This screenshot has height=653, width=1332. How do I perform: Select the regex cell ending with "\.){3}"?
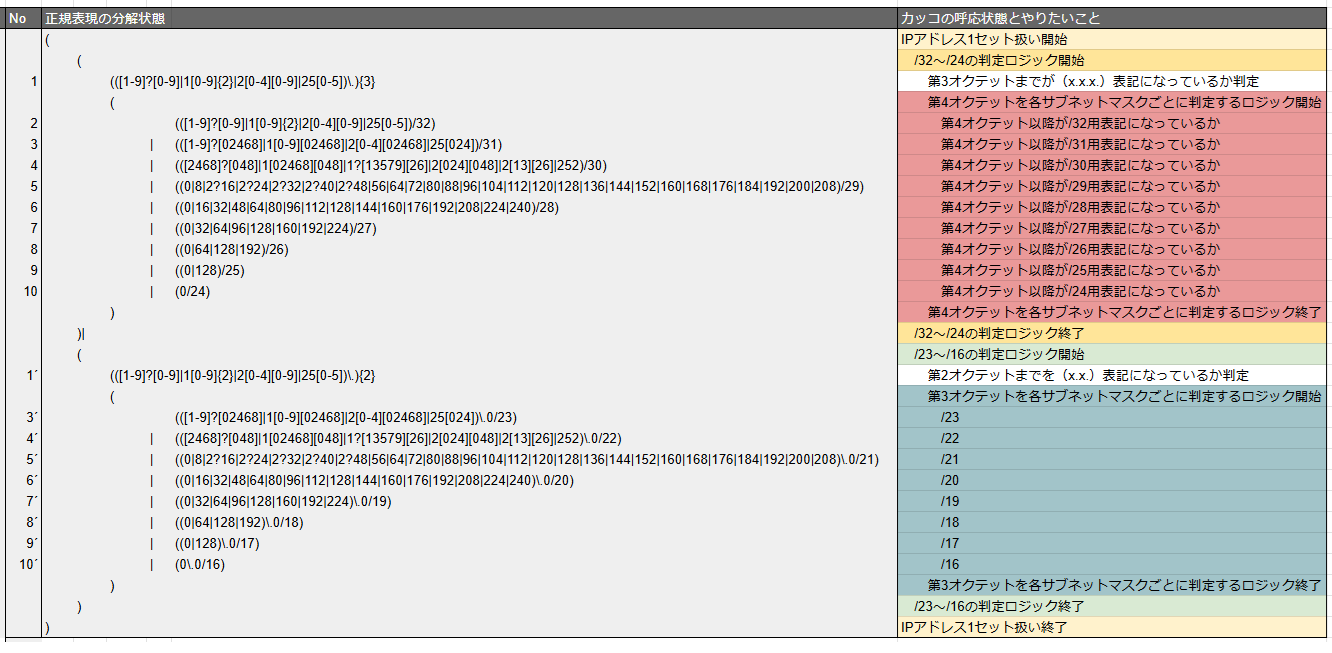pos(470,82)
